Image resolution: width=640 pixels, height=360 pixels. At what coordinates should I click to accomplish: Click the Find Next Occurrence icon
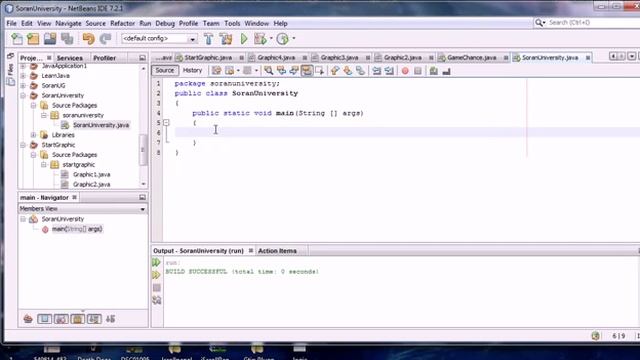294,71
